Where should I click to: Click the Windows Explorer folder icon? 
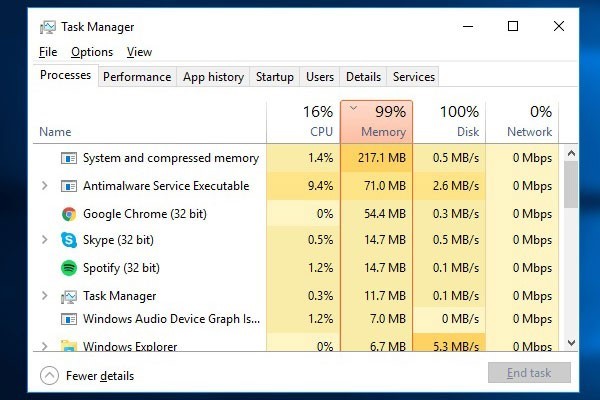click(69, 346)
